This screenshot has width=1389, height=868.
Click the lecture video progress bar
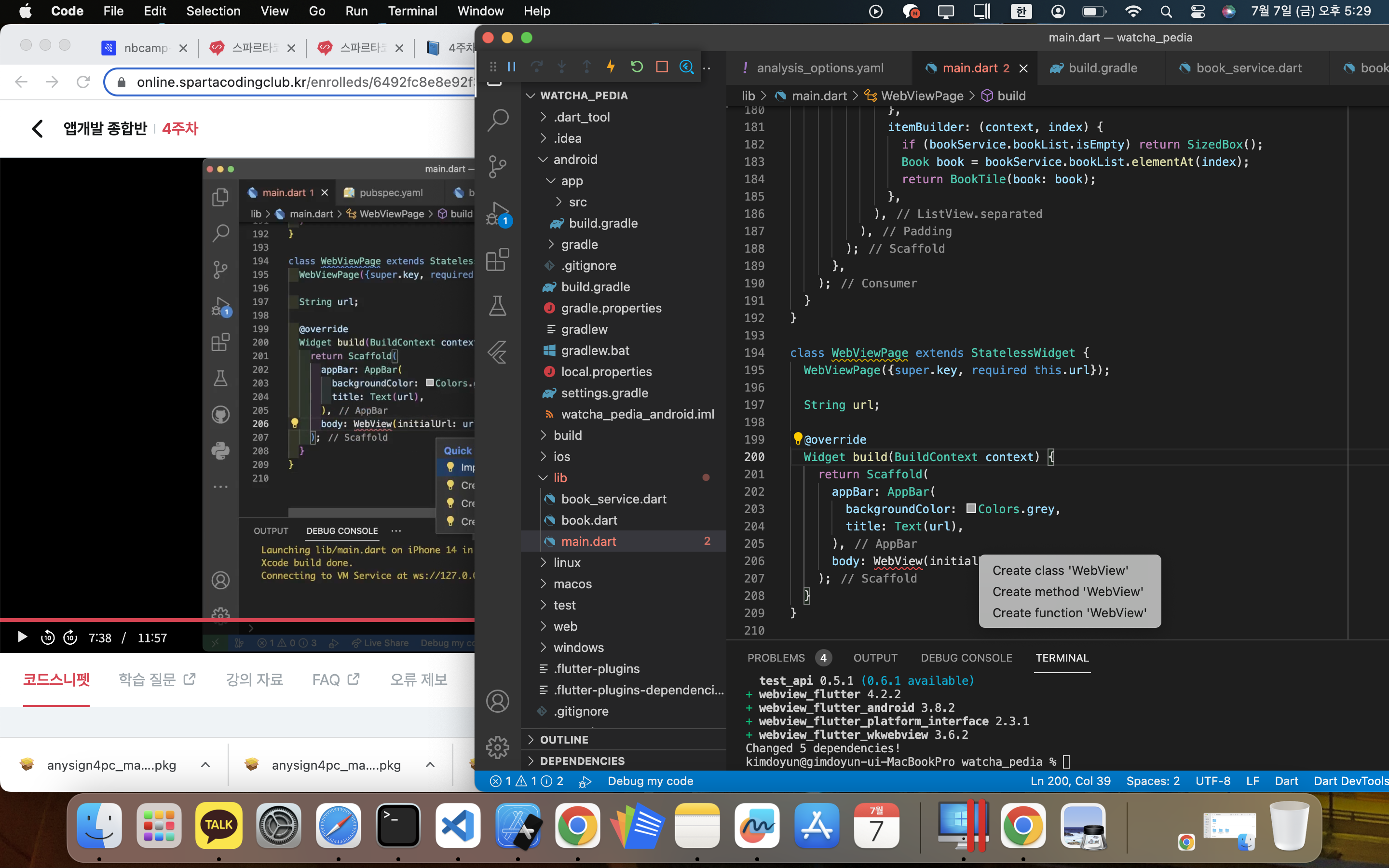click(237, 620)
